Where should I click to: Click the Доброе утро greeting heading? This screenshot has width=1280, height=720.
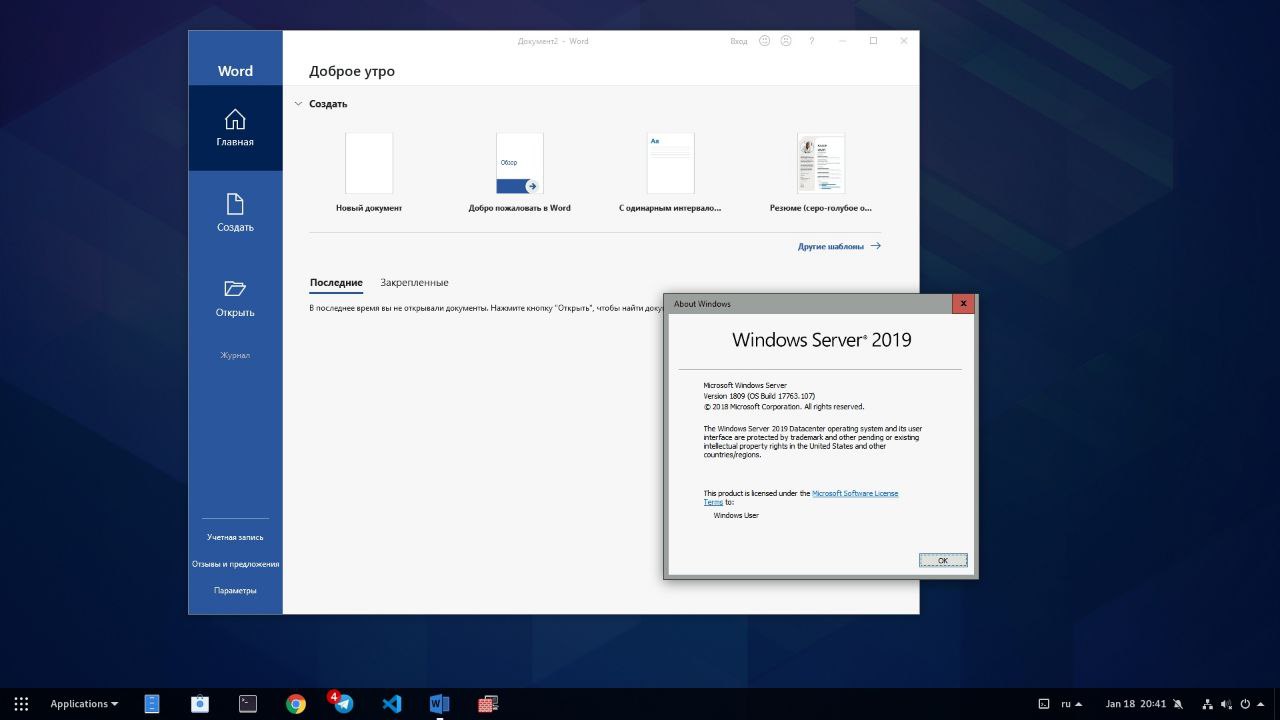[x=352, y=71]
